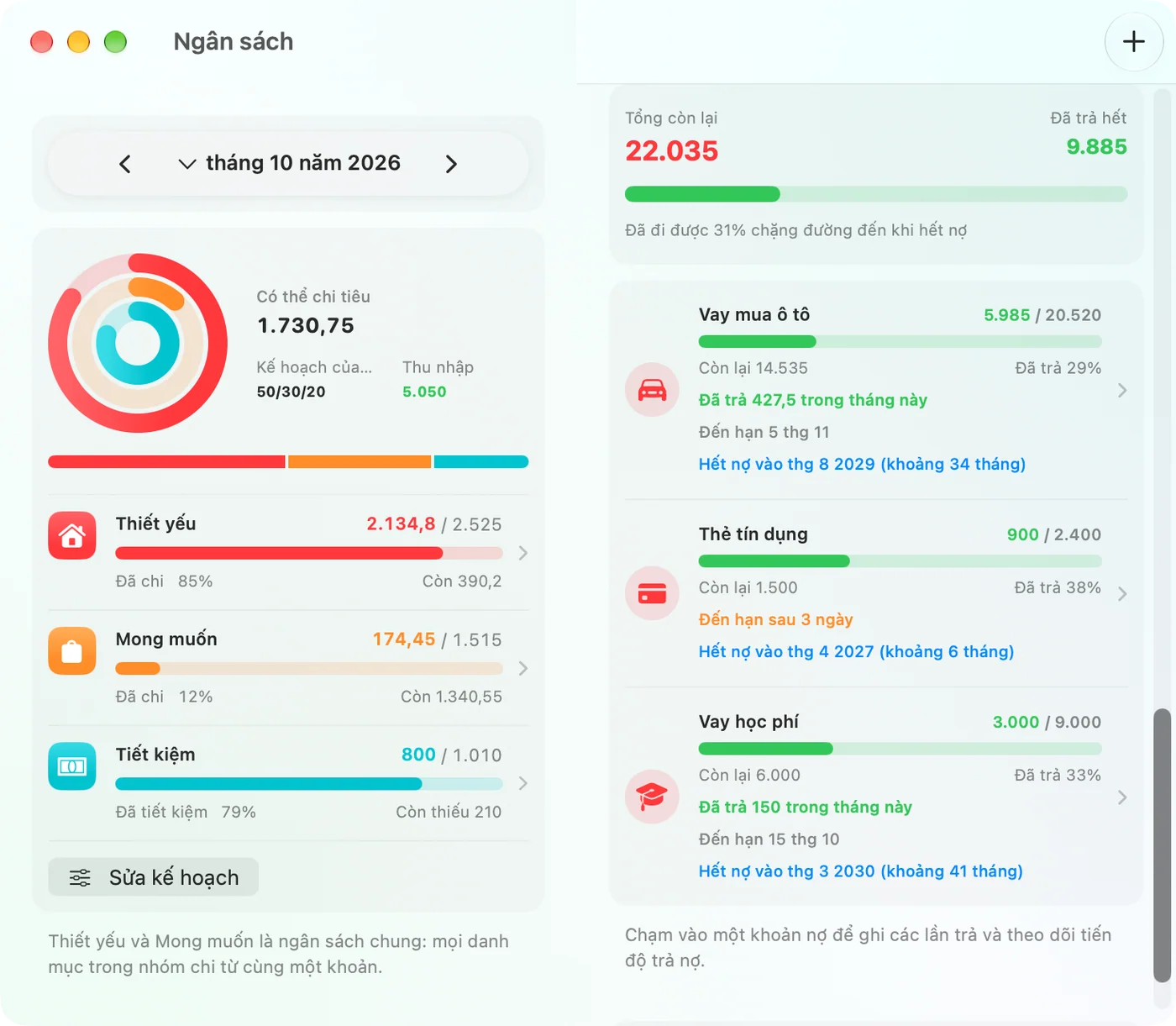
Task: Open Vay học phí details chevron
Action: pos(1122,797)
